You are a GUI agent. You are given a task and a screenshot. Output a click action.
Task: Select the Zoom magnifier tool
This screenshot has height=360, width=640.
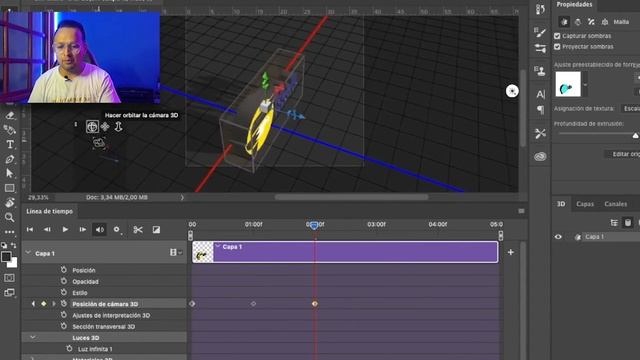[9, 217]
